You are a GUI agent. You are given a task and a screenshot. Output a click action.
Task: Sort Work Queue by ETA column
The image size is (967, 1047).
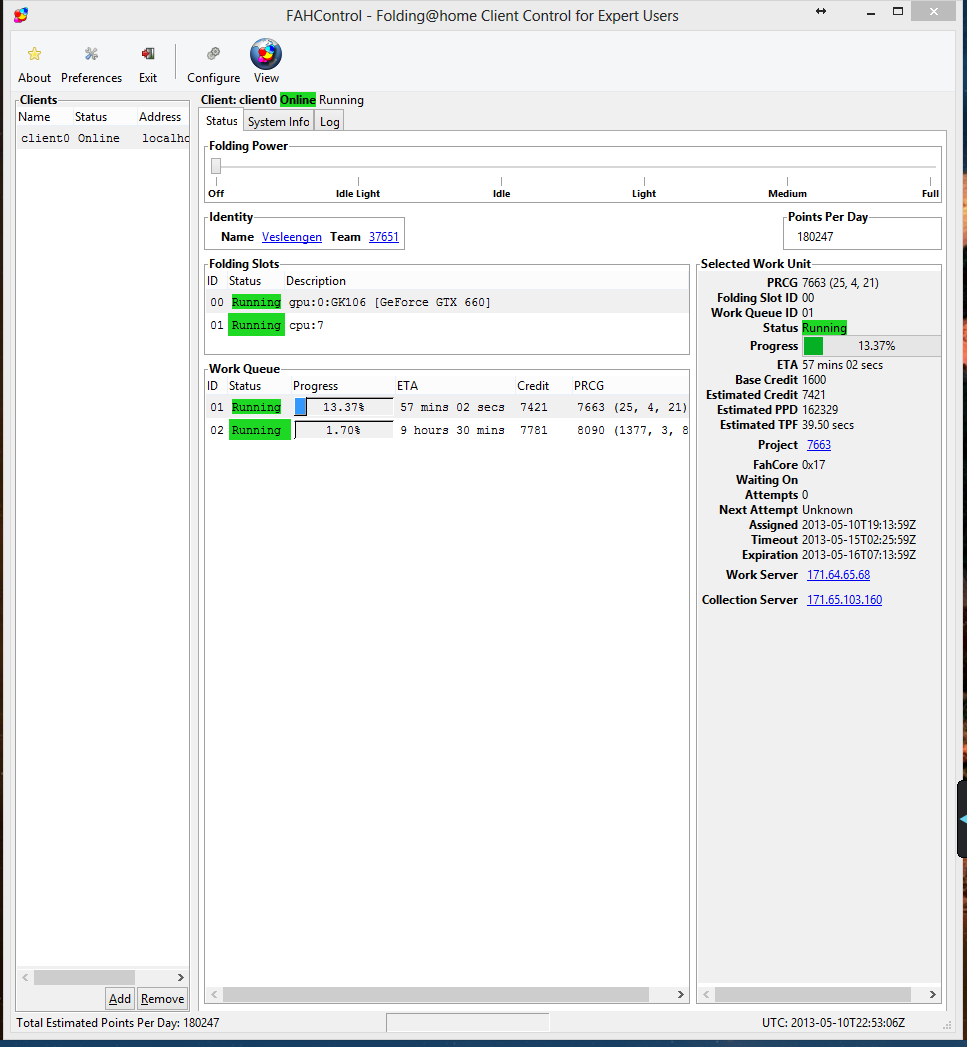tap(453, 386)
